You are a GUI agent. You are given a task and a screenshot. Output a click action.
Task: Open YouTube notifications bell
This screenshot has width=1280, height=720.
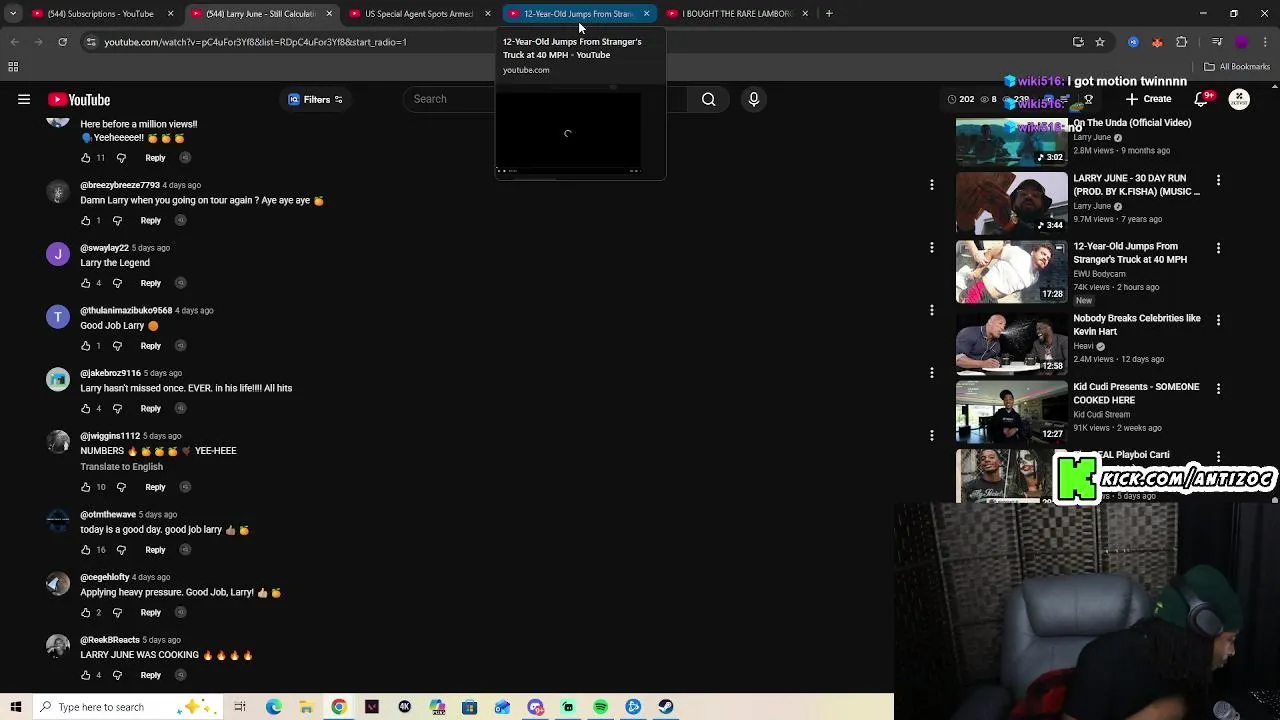pyautogui.click(x=1202, y=99)
